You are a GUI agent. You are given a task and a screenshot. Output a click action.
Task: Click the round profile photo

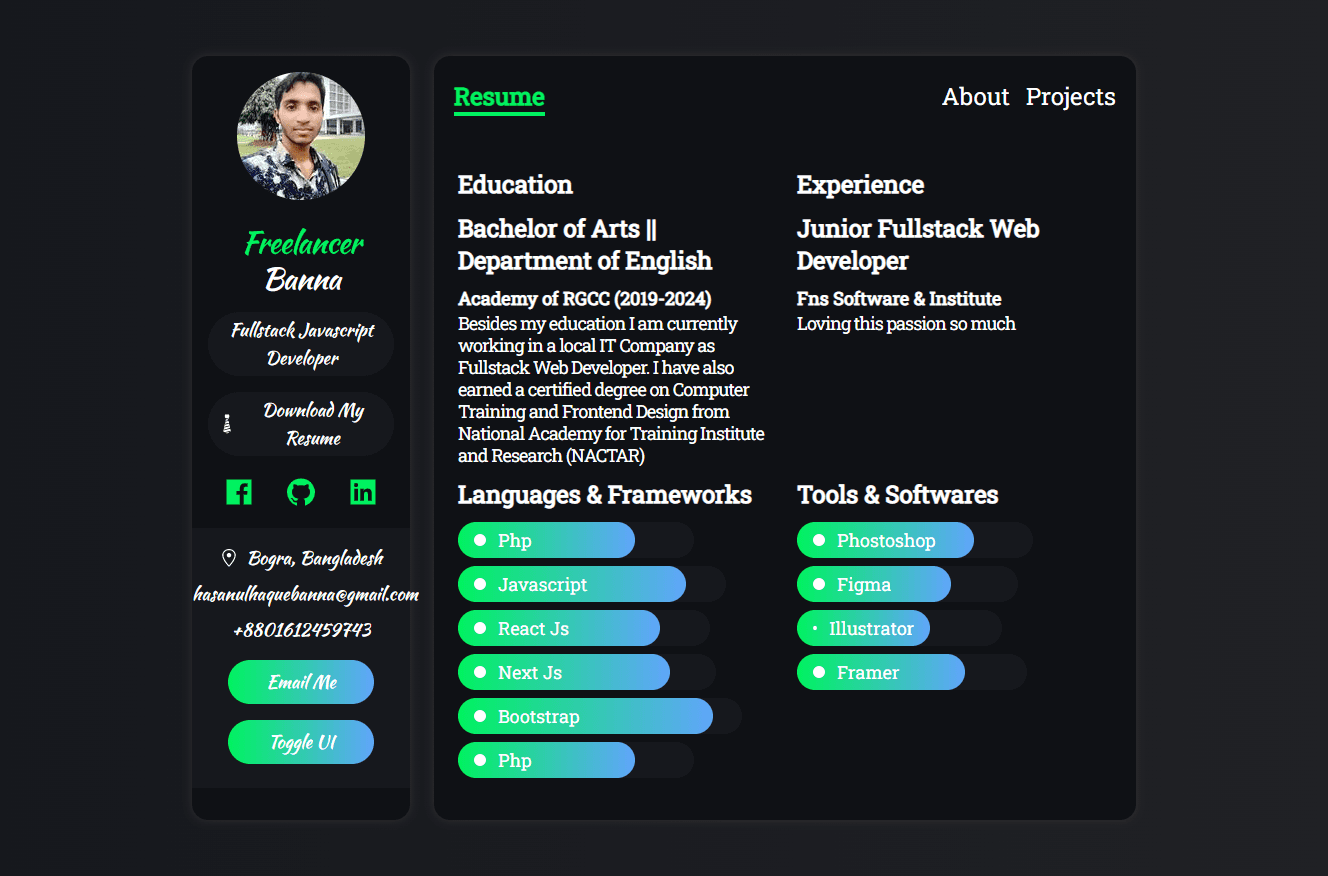coord(301,136)
